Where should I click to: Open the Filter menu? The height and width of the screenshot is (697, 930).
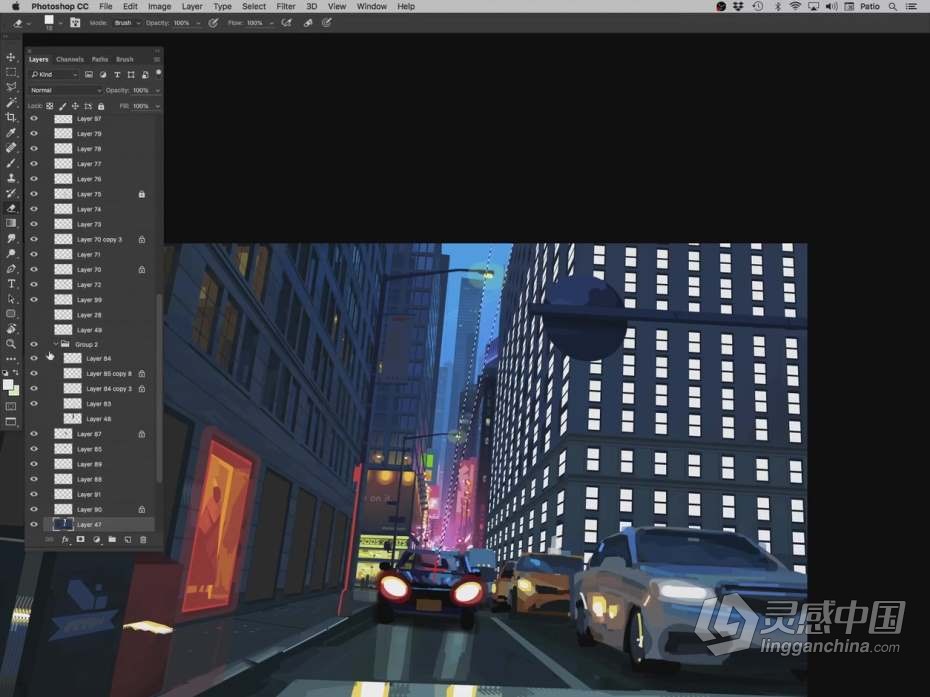click(286, 6)
